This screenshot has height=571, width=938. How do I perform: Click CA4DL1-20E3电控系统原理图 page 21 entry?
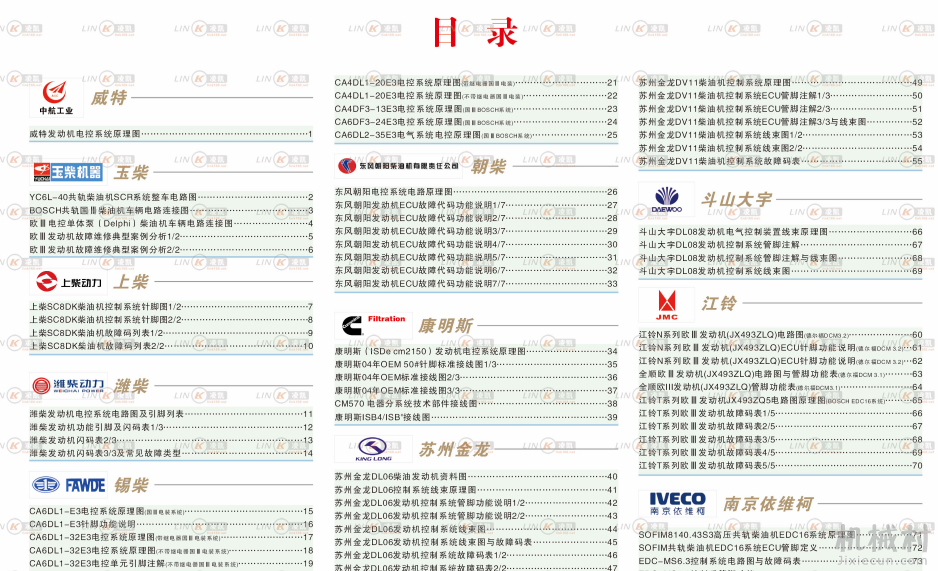(476, 83)
